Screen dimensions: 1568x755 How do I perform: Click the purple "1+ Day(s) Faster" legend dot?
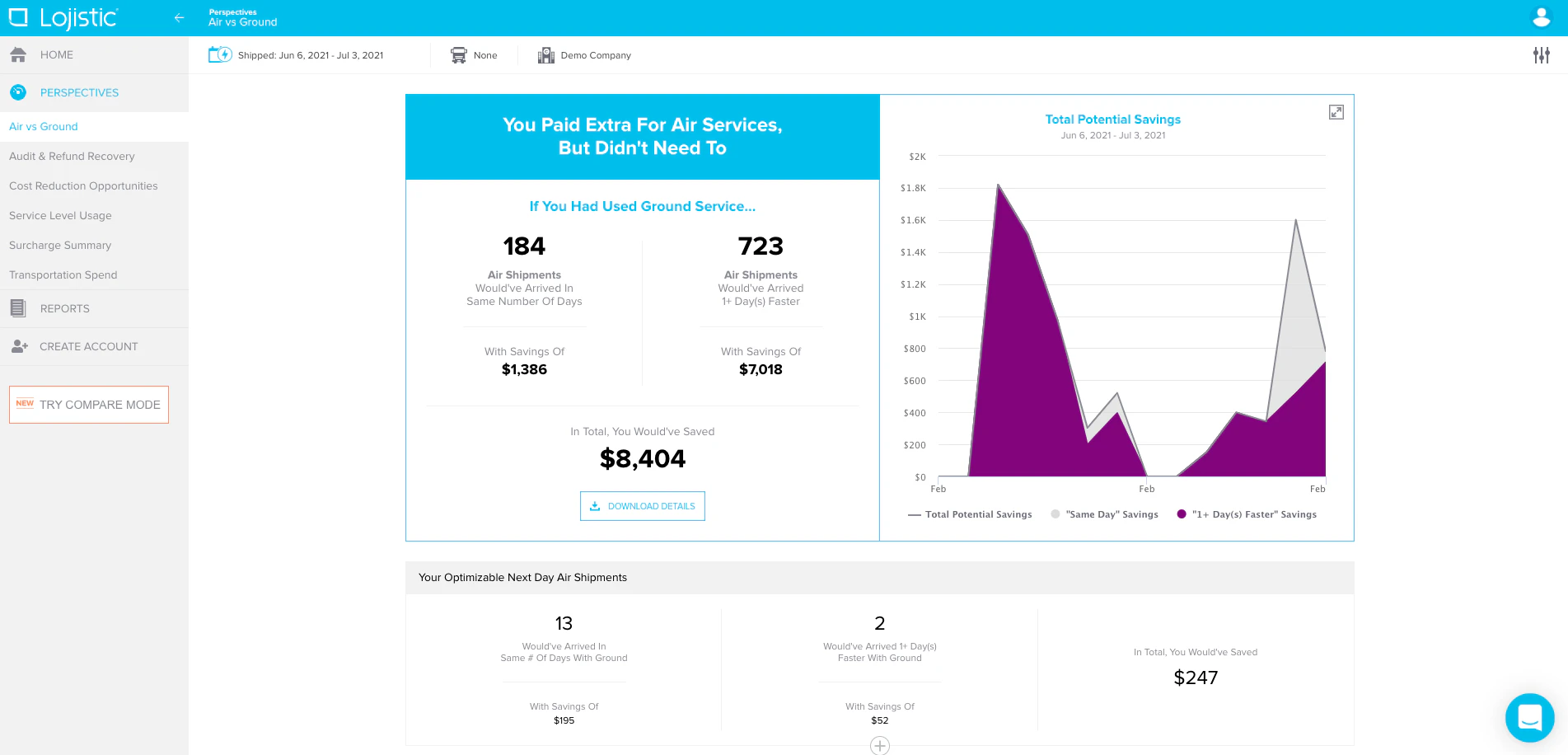[1182, 514]
